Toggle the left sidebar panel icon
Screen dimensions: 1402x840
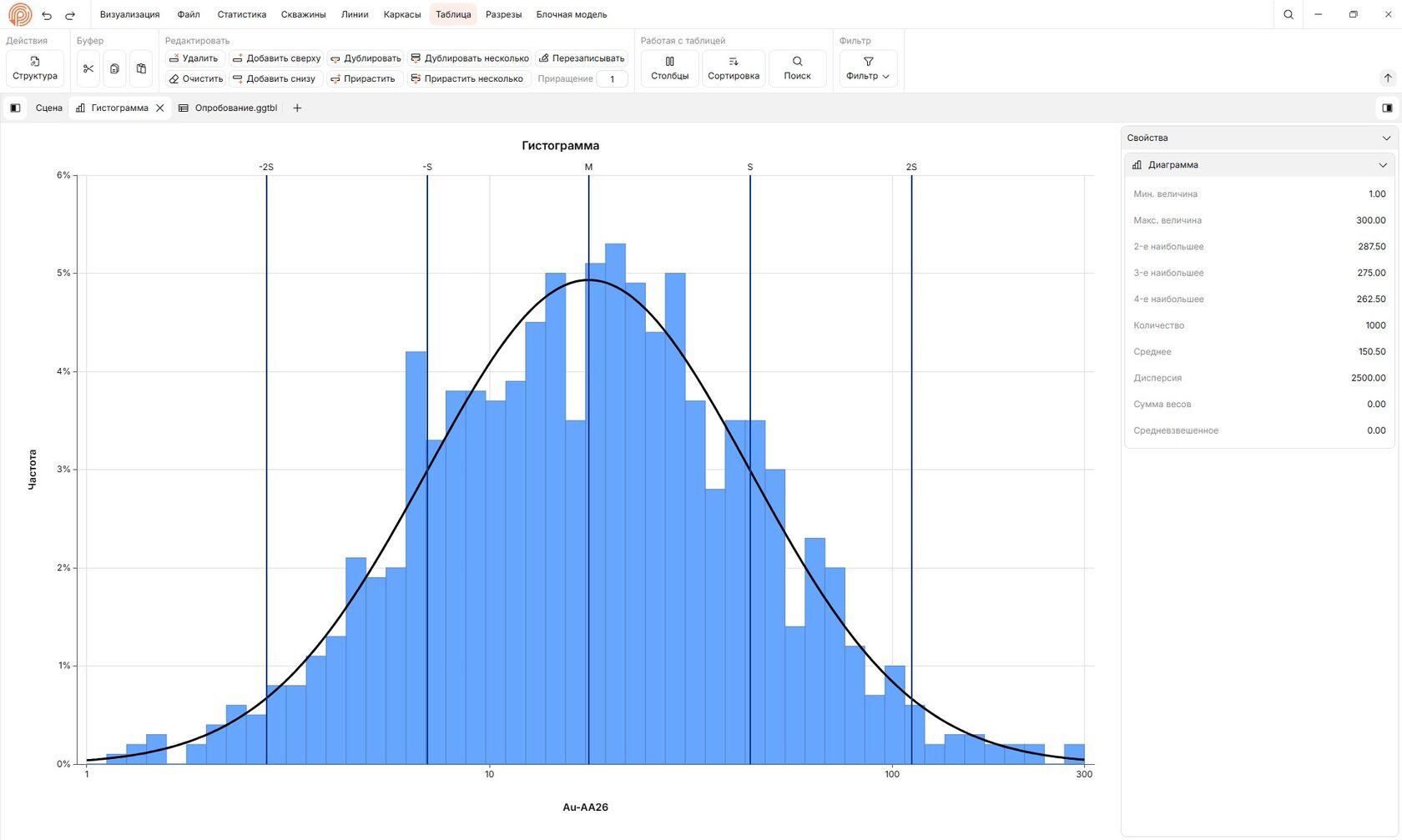[x=15, y=108]
